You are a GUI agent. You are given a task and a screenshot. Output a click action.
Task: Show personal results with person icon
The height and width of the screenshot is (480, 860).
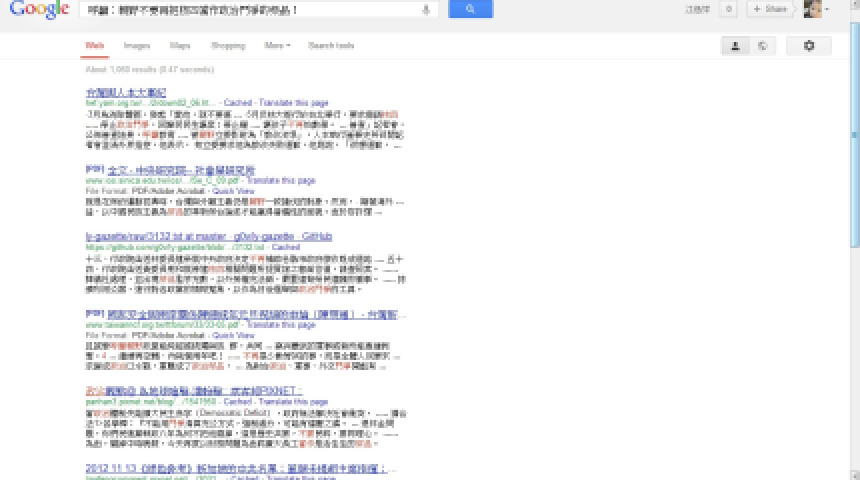pos(736,45)
